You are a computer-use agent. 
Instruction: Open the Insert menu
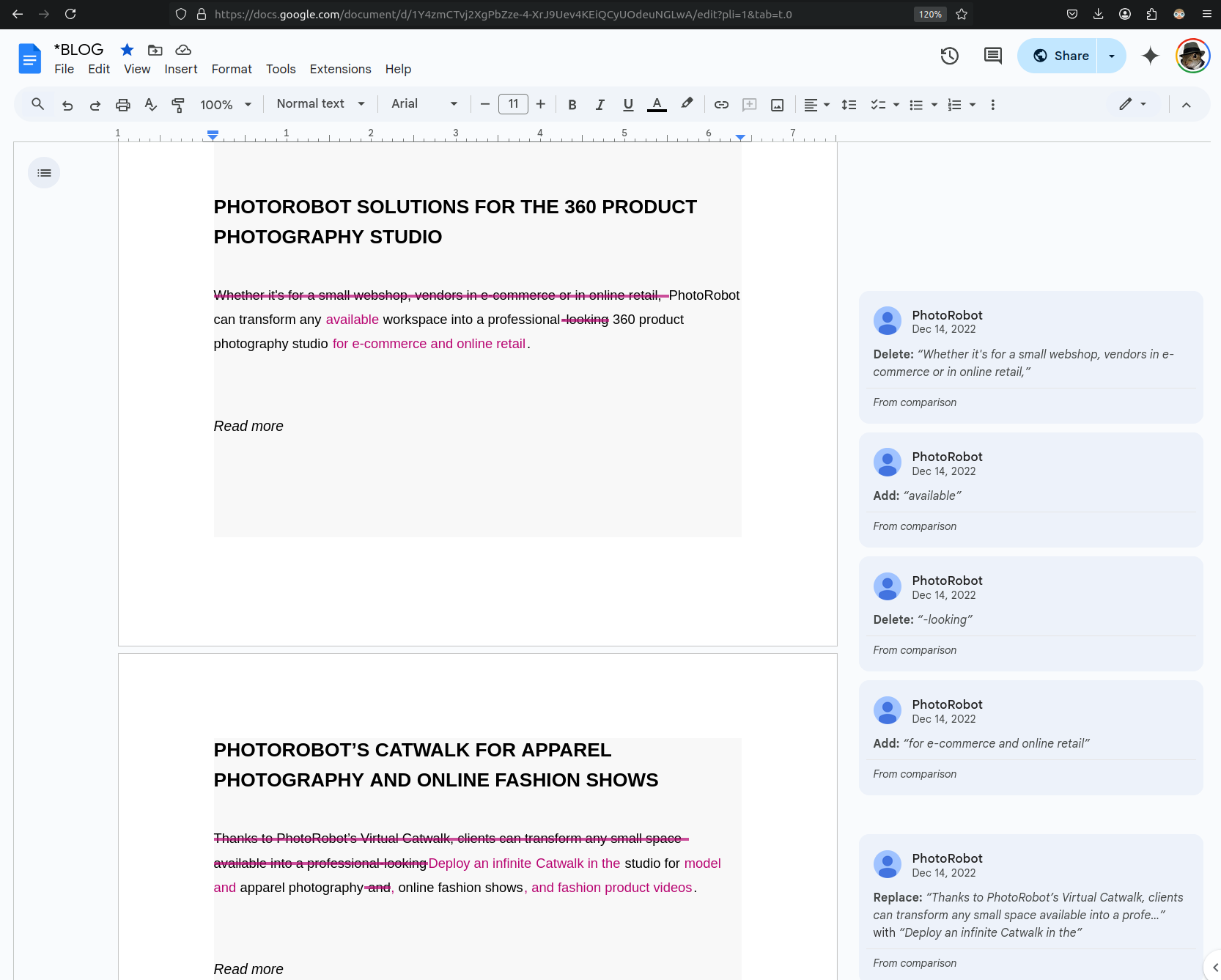(181, 69)
